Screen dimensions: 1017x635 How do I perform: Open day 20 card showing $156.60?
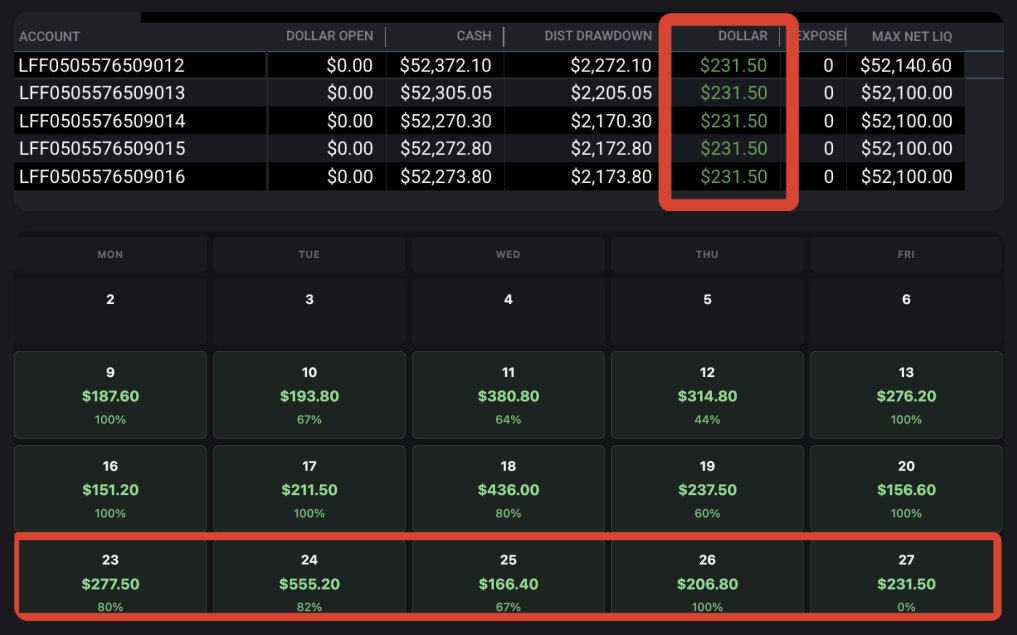point(906,488)
